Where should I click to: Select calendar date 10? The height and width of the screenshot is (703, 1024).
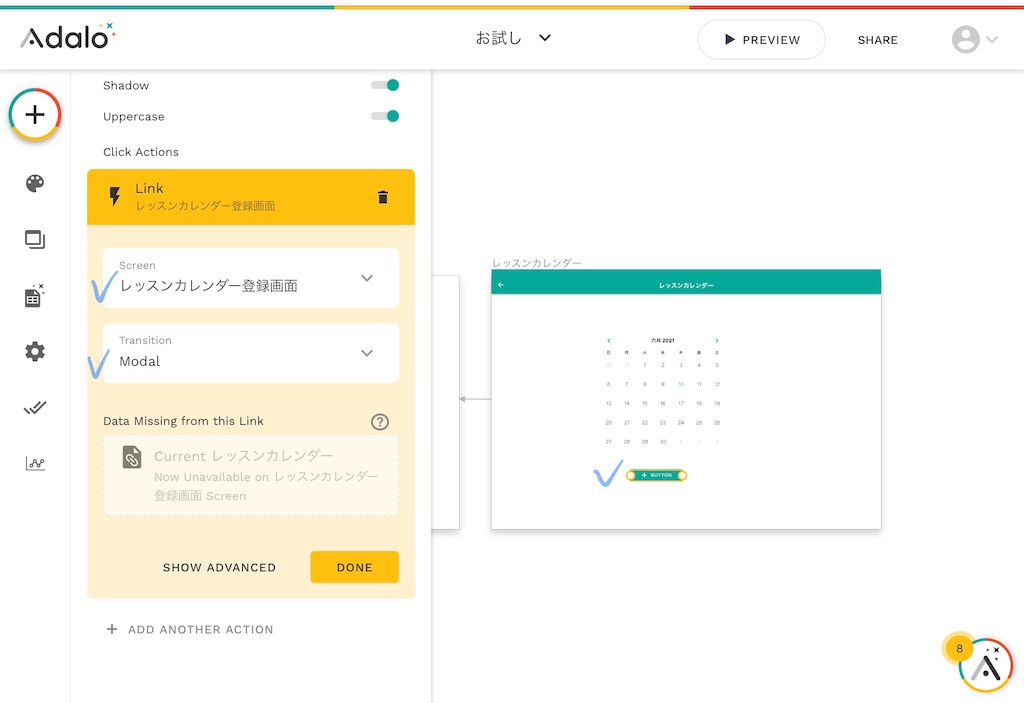pyautogui.click(x=680, y=384)
